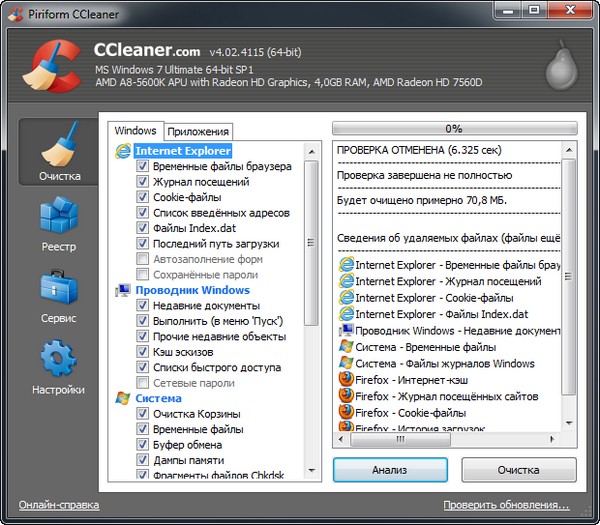
Task: Select the Проводник Windows group header
Action: click(x=192, y=290)
